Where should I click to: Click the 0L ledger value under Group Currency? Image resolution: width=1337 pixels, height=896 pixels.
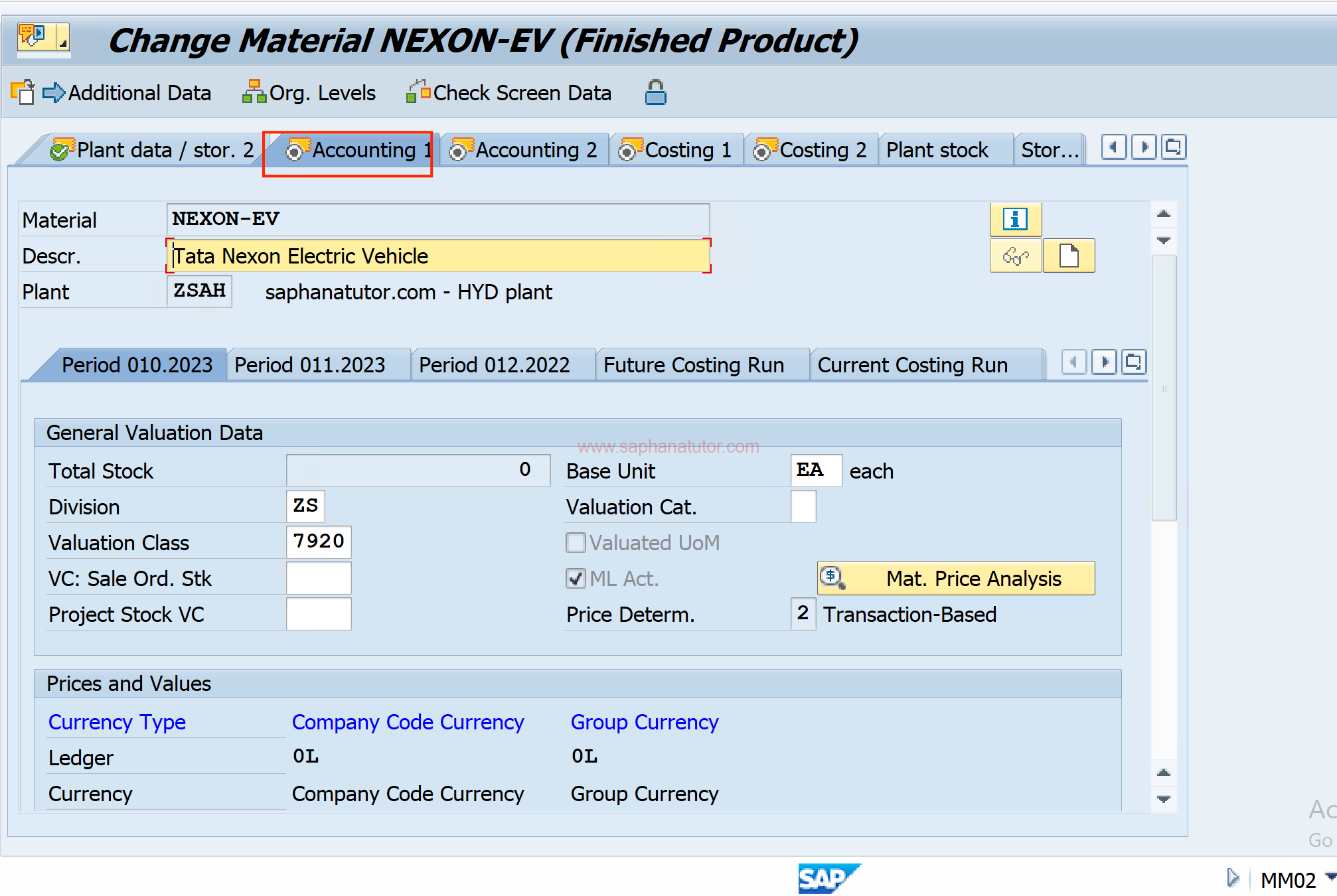(x=585, y=756)
